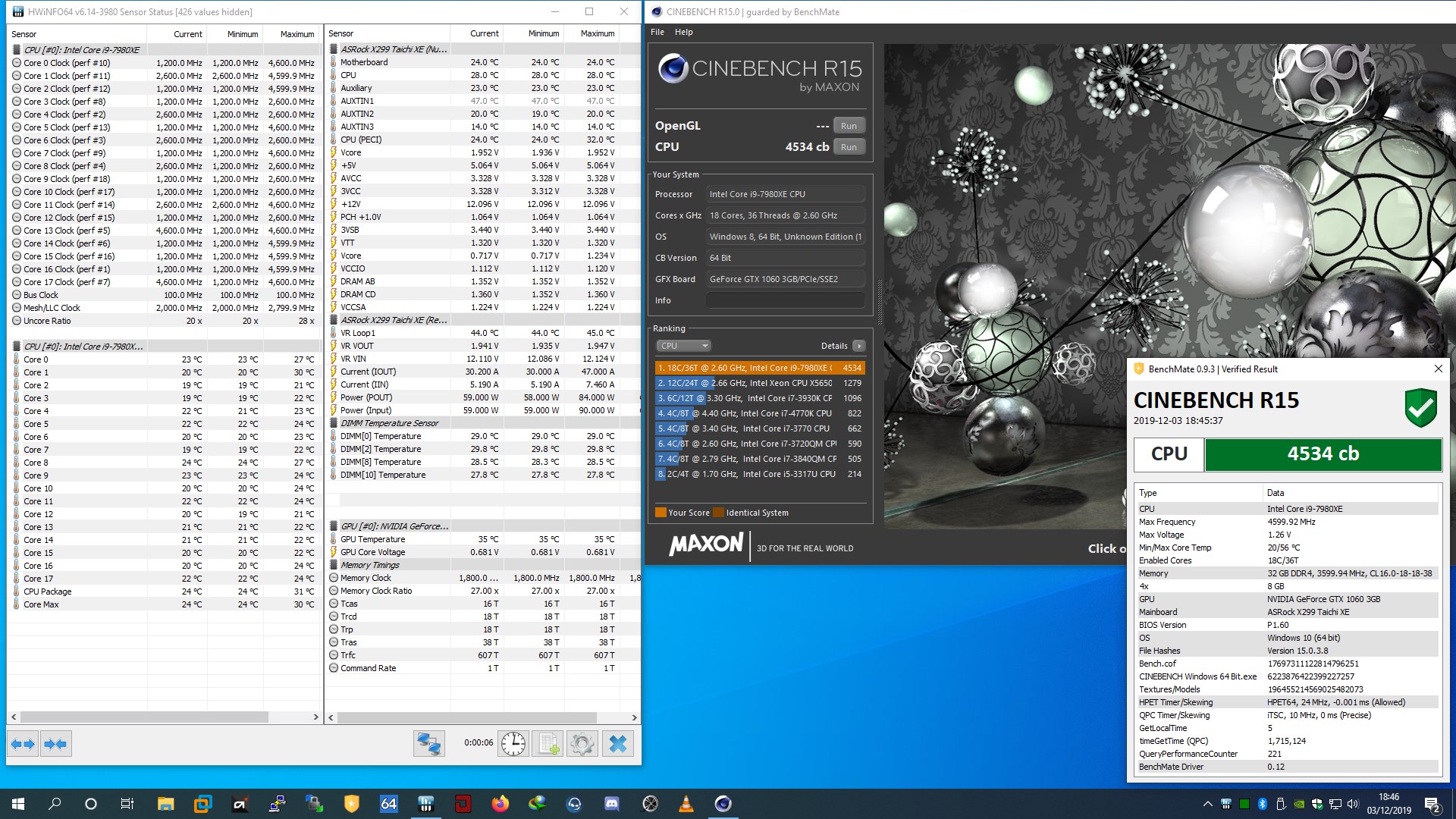Open Firefox from taskbar
The height and width of the screenshot is (819, 1456).
500,804
